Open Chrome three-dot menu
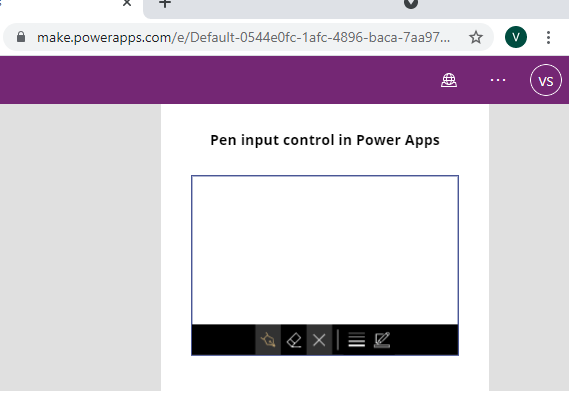Image resolution: width=569 pixels, height=393 pixels. [548, 37]
